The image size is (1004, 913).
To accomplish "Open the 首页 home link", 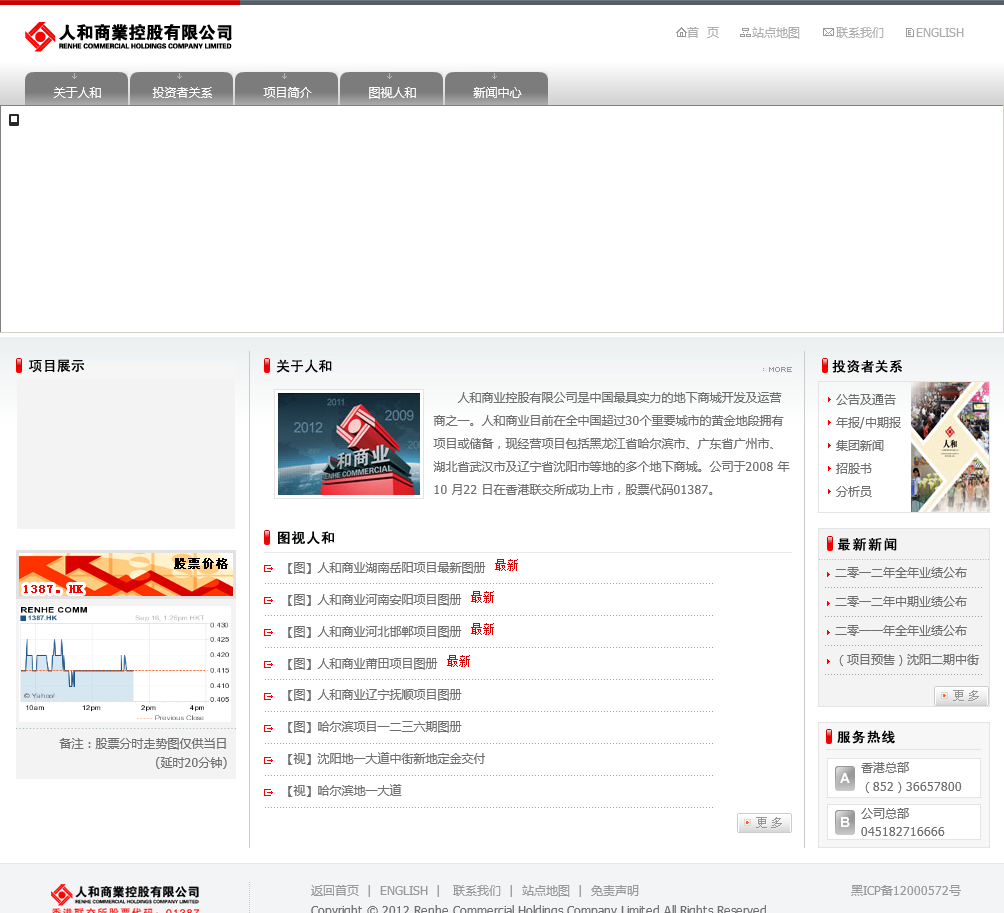I will coord(697,33).
